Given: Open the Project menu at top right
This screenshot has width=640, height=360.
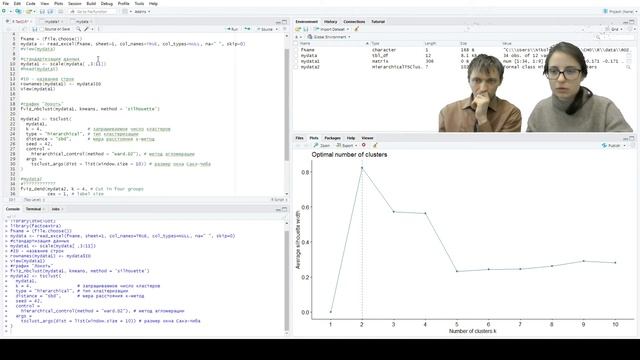Looking at the screenshot, I should click(620, 11).
